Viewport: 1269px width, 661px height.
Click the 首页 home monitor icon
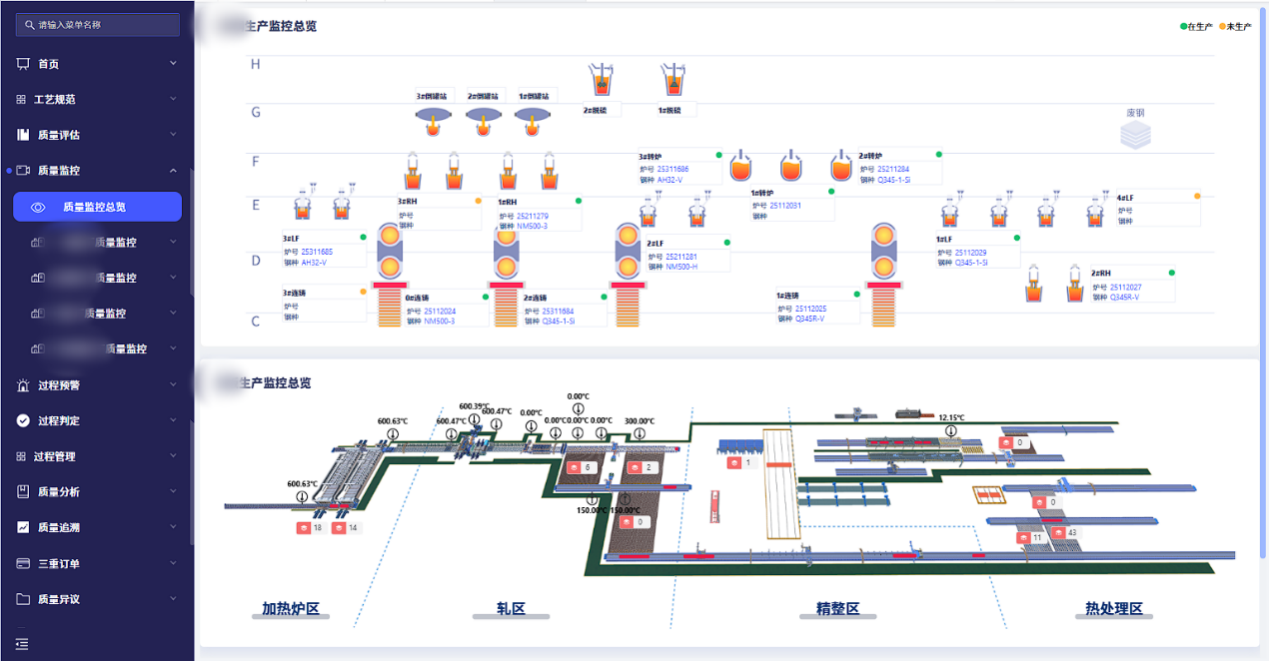click(23, 64)
